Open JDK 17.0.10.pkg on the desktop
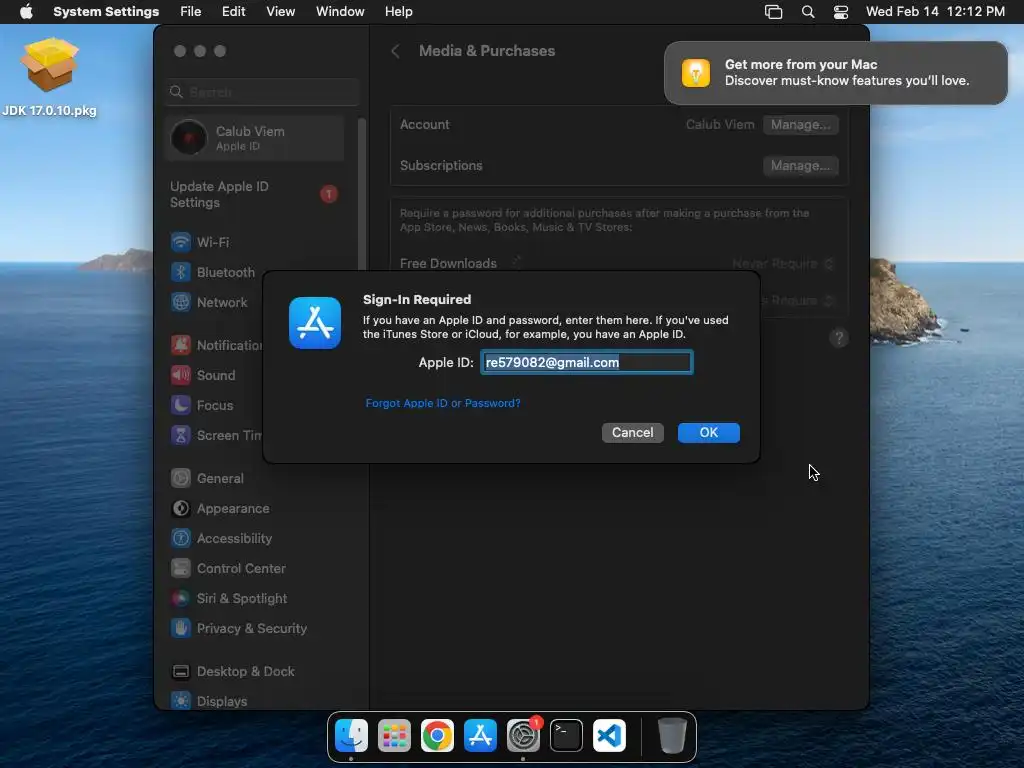The height and width of the screenshot is (768, 1024). [x=50, y=77]
